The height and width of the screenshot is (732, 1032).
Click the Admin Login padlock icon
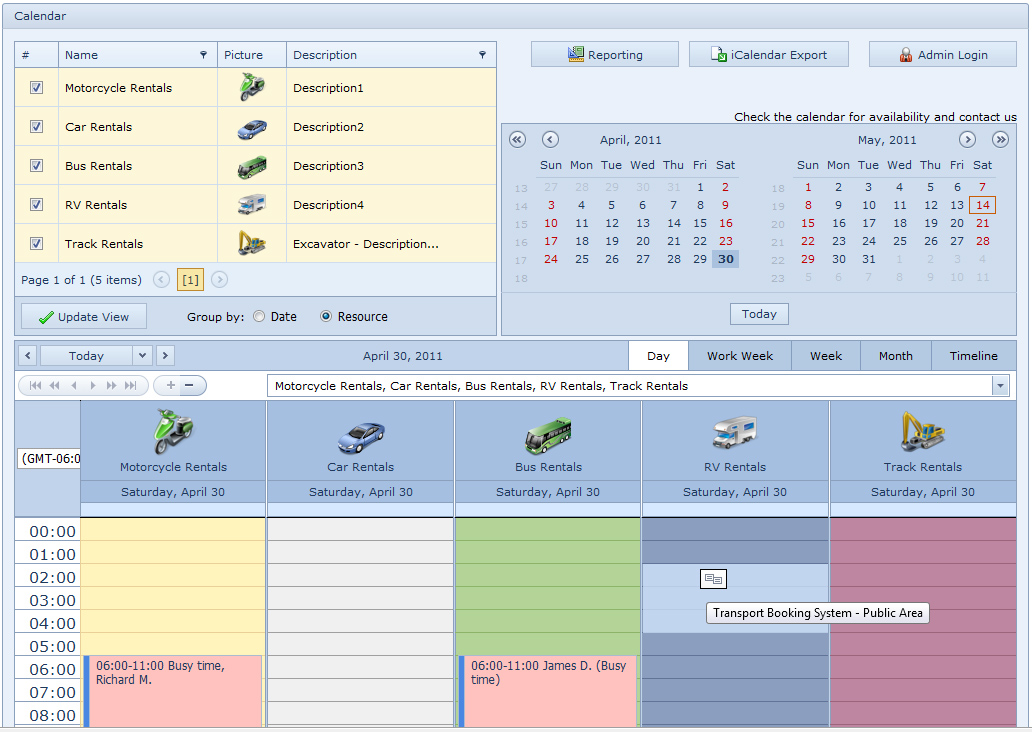(x=906, y=54)
